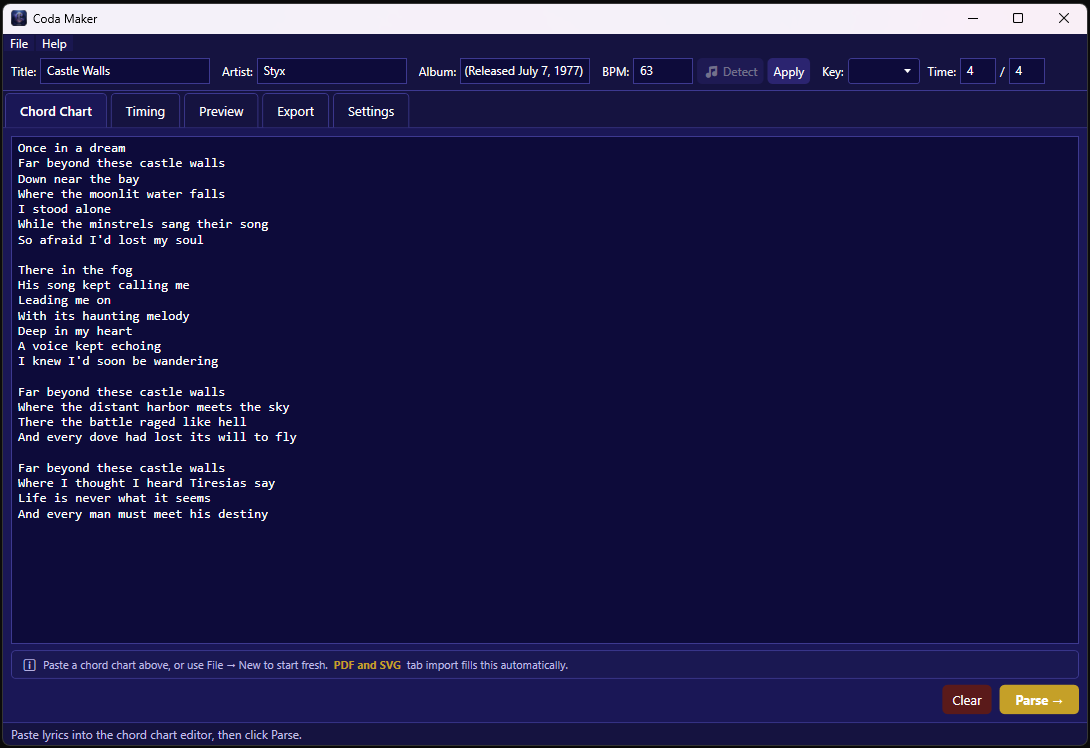Switch to the Timing tab
This screenshot has width=1090, height=748.
(145, 111)
